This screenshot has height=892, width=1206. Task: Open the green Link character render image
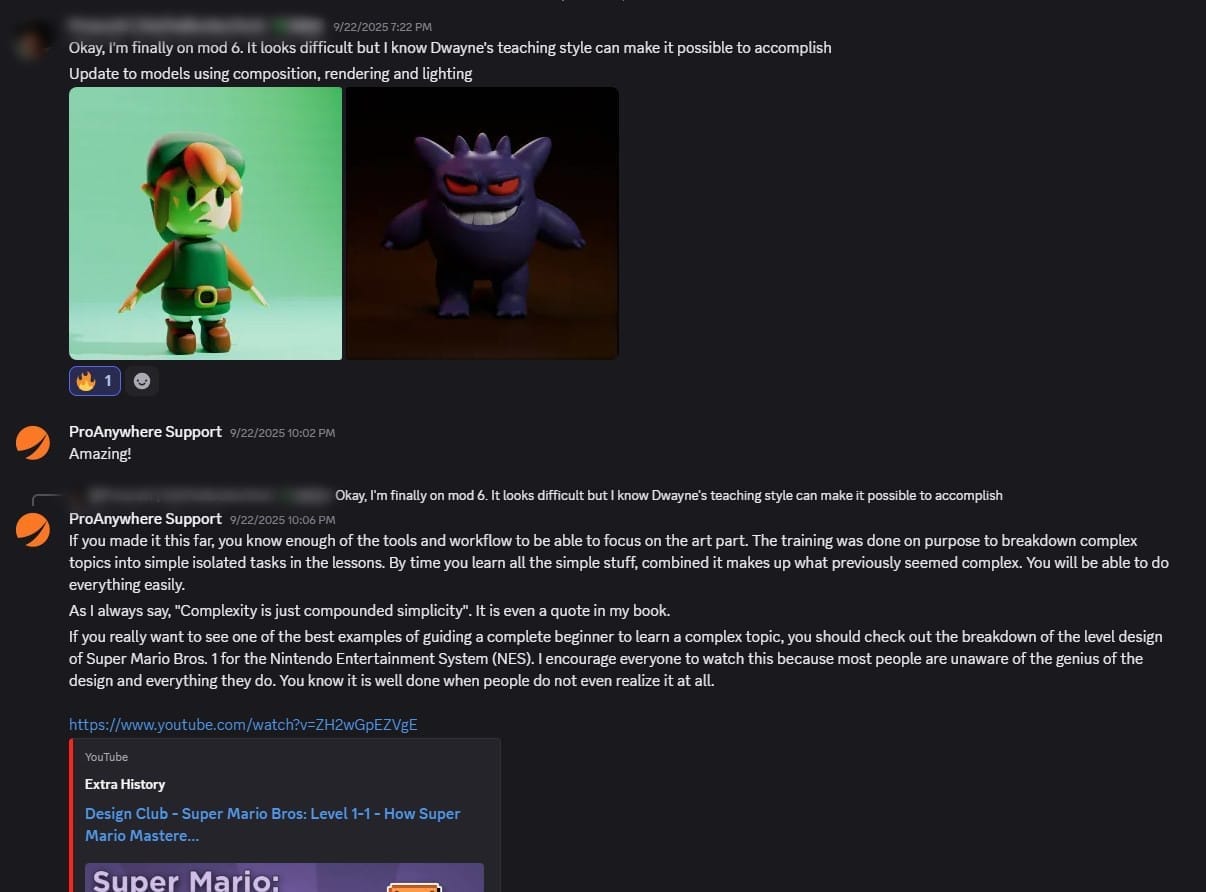click(205, 223)
